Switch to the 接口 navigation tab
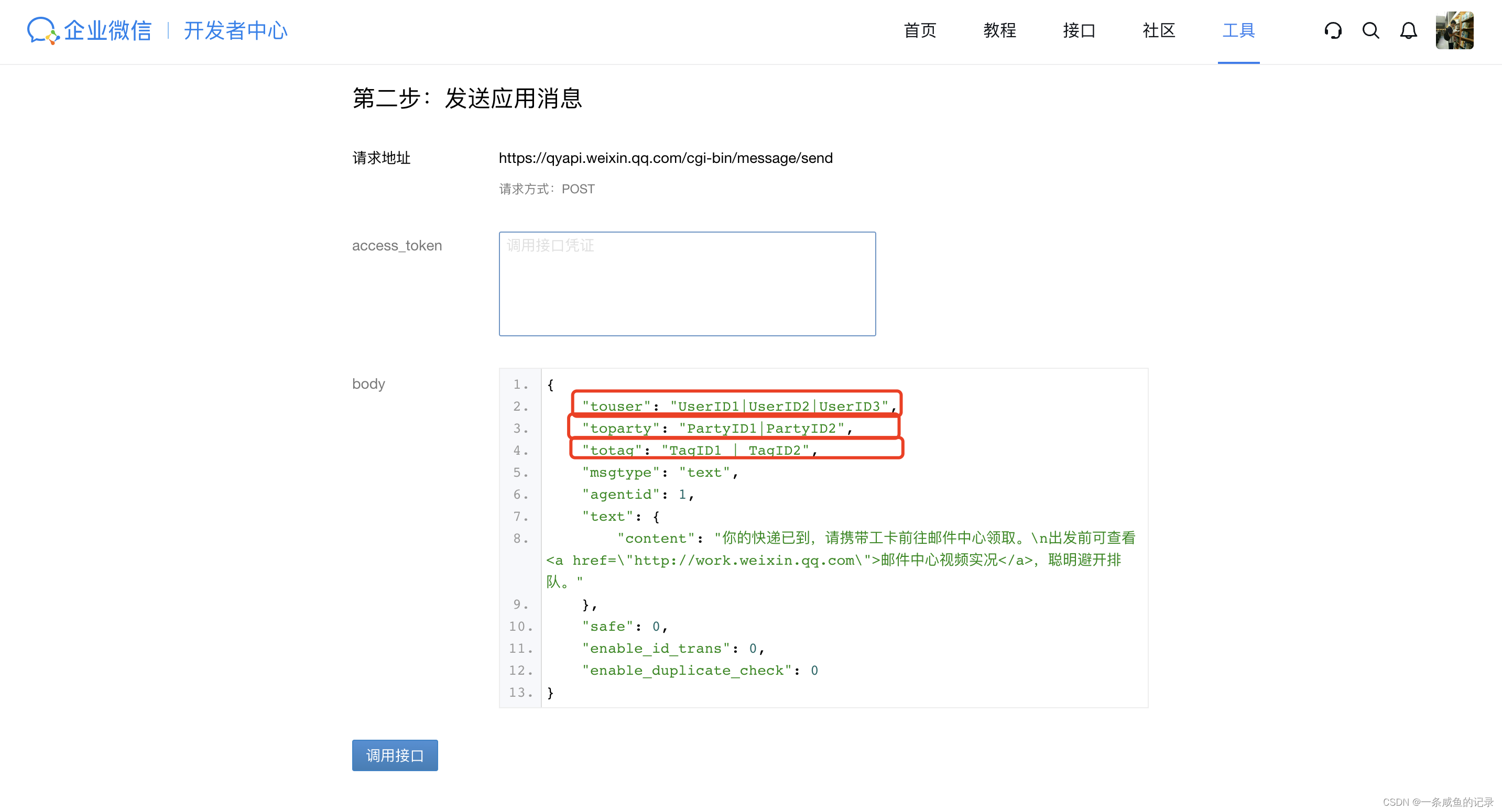This screenshot has height=812, width=1502. 1079,30
